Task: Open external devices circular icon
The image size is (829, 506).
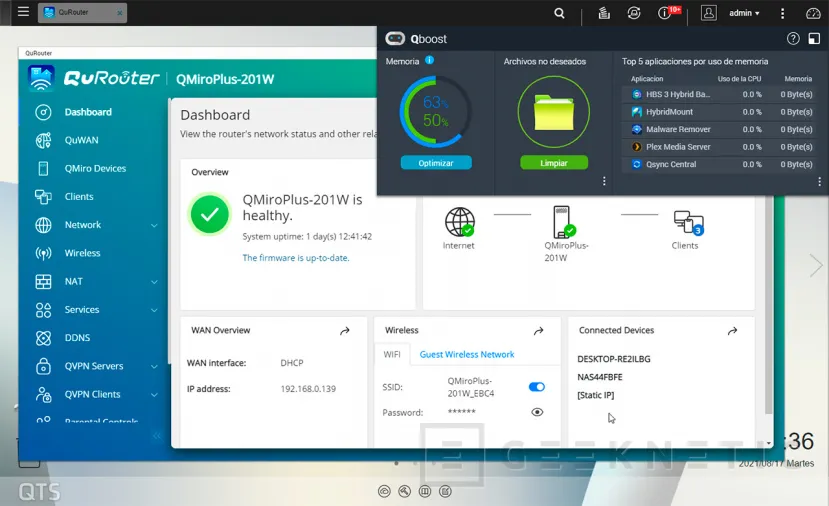Action: click(x=633, y=13)
